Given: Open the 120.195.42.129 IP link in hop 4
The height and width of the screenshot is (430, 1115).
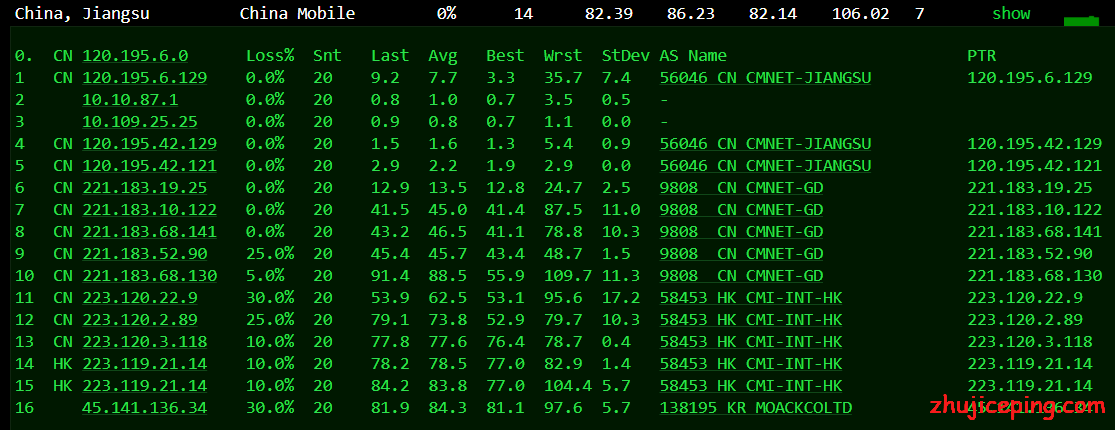Looking at the screenshot, I should tap(149, 144).
